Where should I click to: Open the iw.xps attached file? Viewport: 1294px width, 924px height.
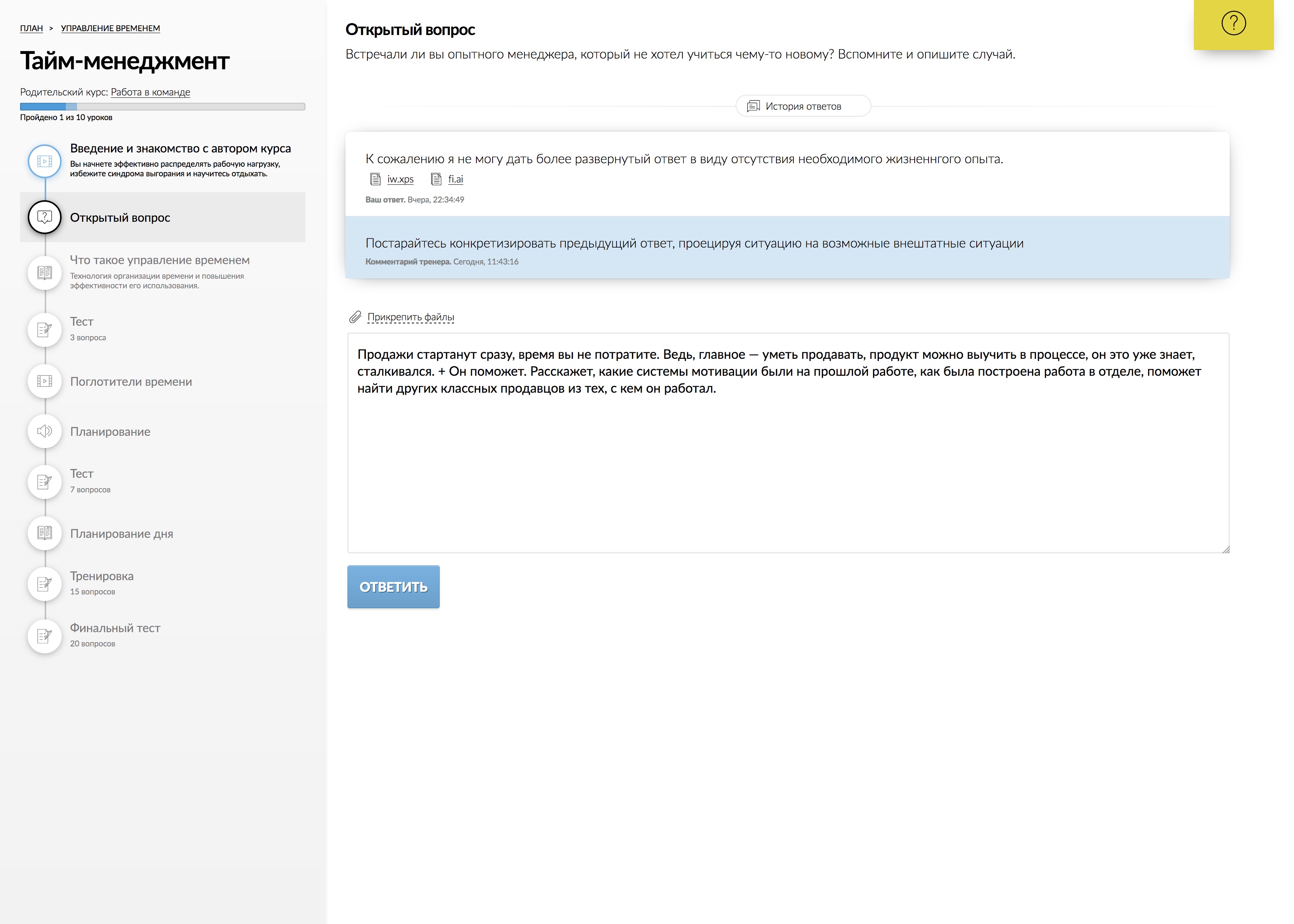400,179
